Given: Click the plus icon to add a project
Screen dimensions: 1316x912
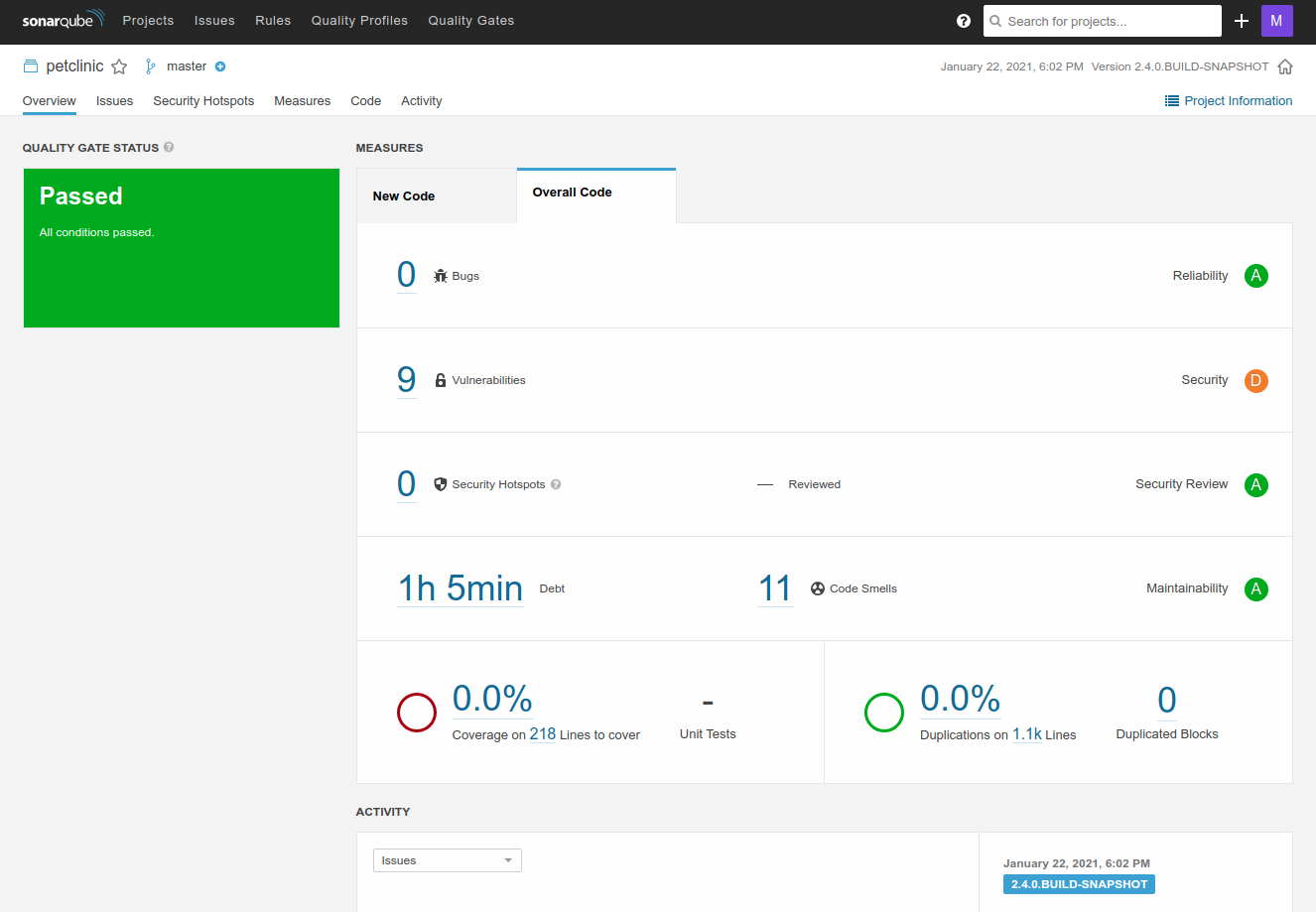Looking at the screenshot, I should [1242, 21].
